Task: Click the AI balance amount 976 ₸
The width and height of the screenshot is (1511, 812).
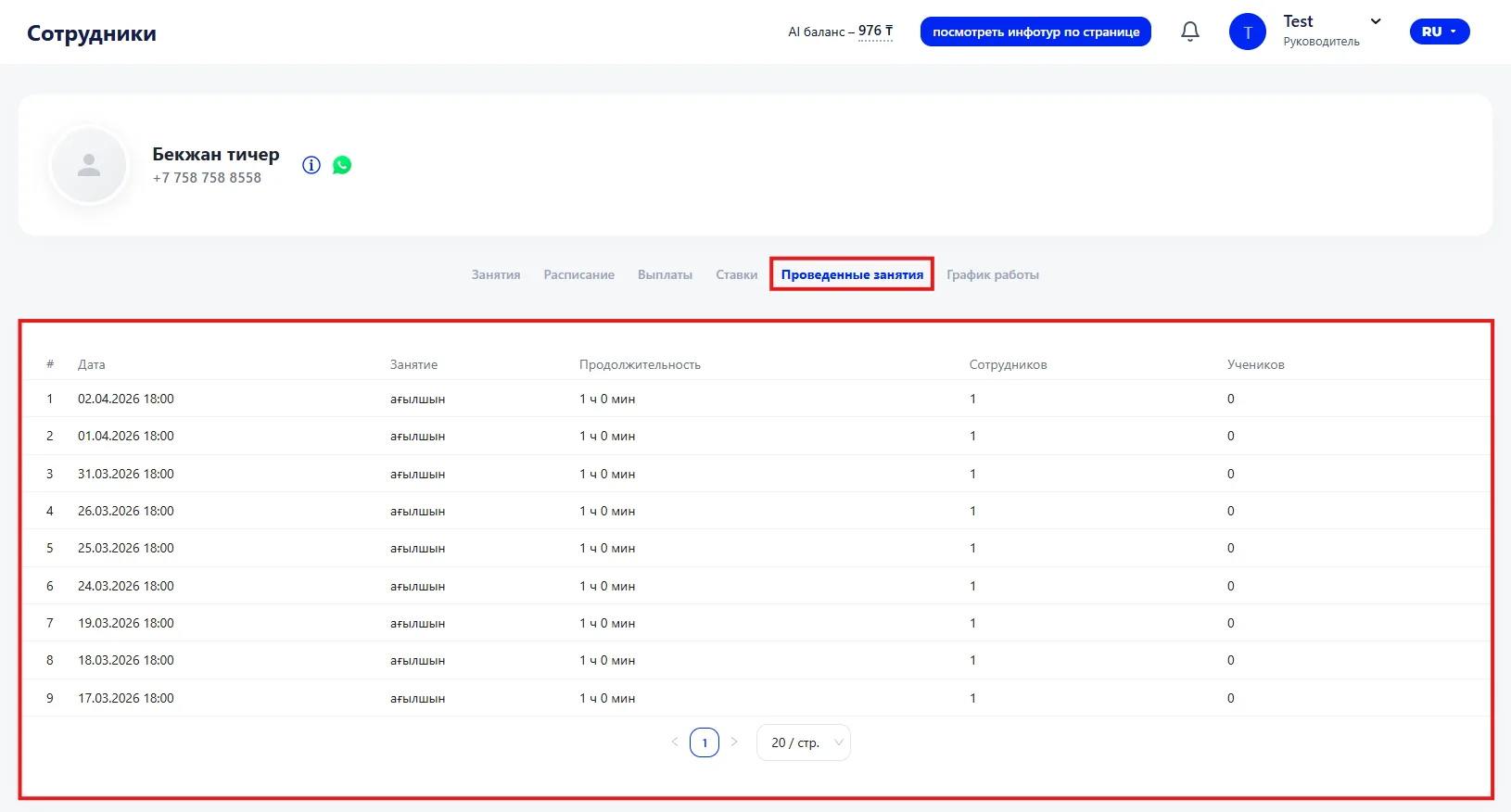Action: tap(876, 31)
